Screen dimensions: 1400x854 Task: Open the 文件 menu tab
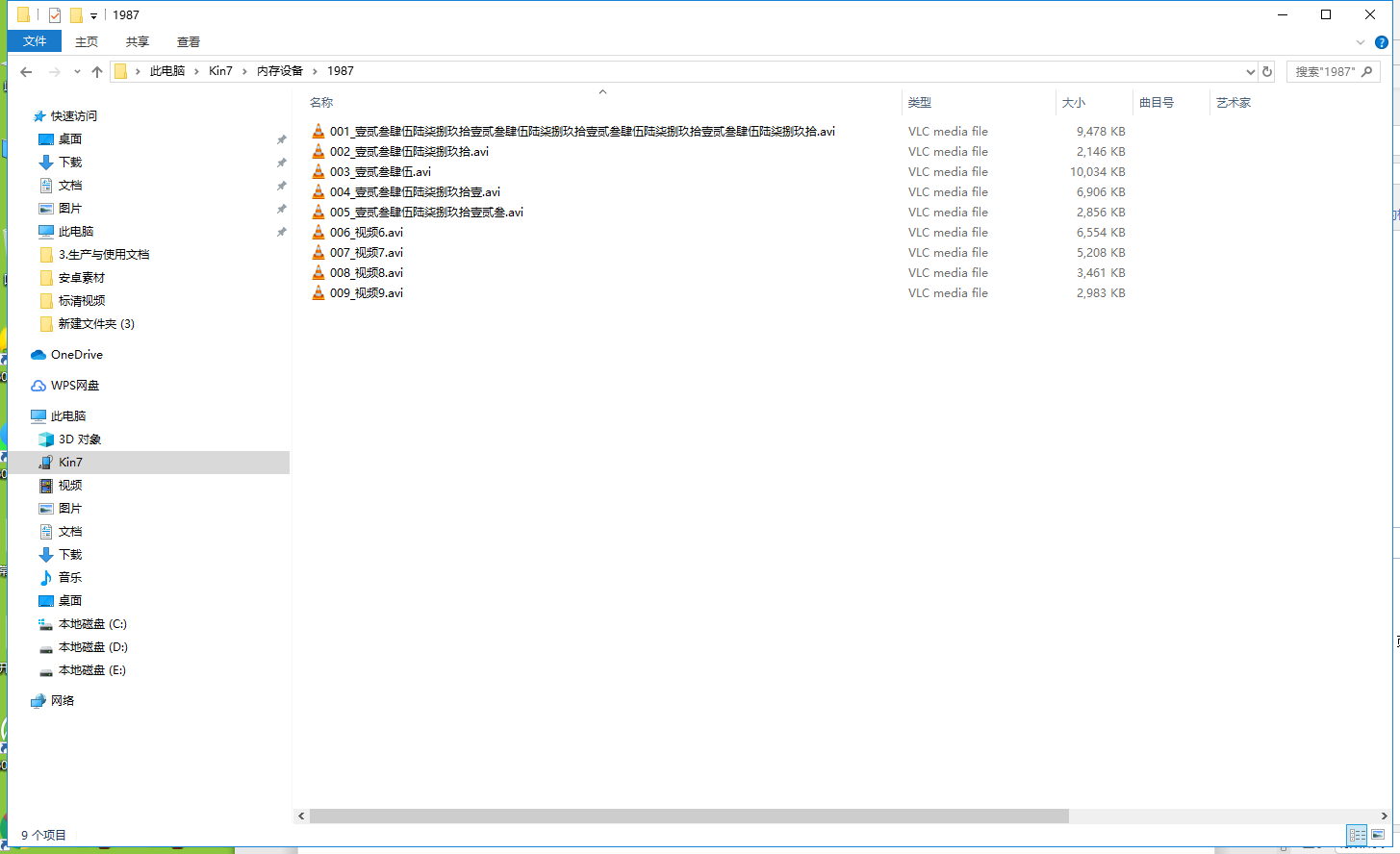coord(35,41)
